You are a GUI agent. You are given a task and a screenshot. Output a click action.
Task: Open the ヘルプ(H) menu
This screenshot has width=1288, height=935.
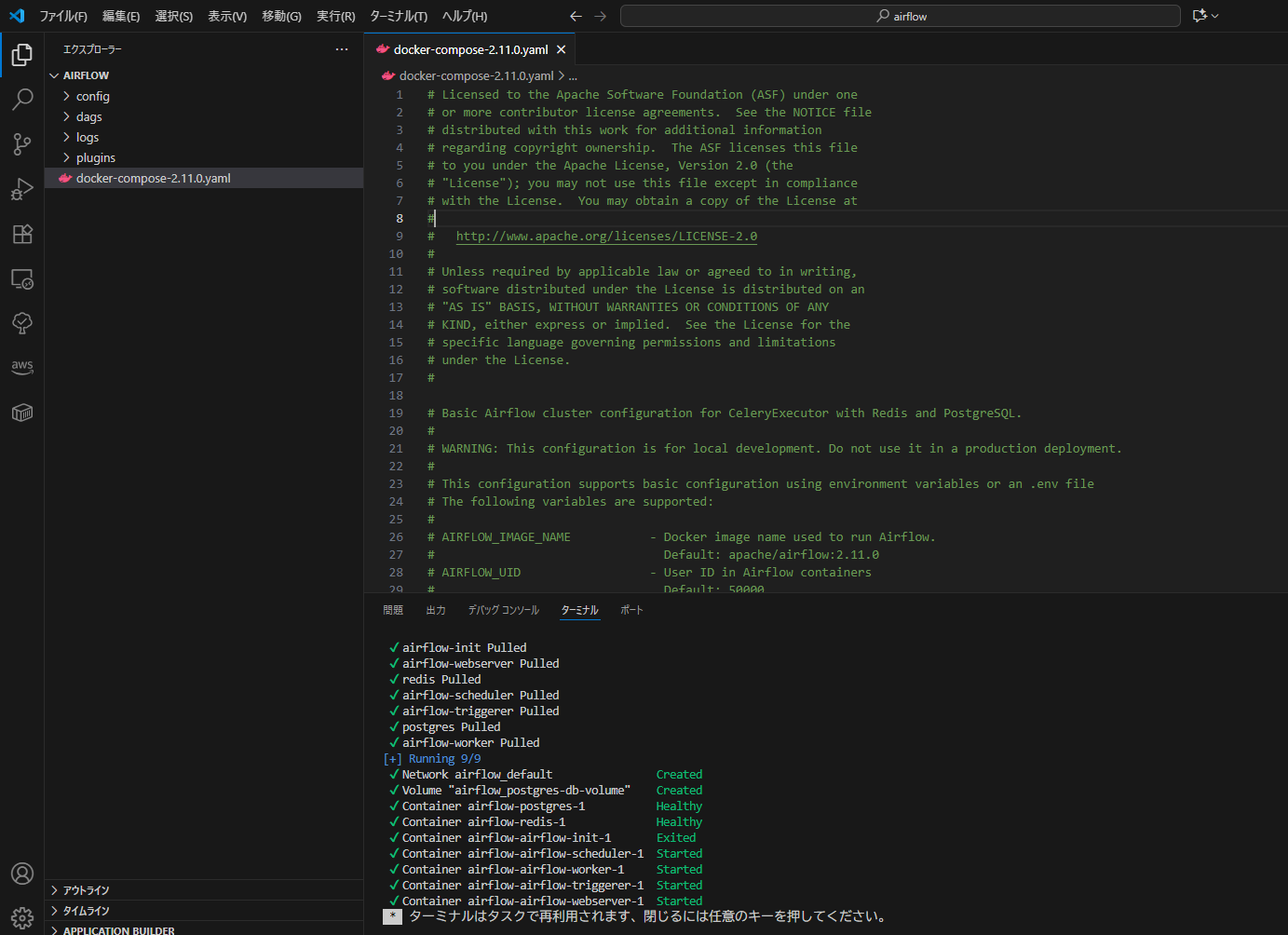pyautogui.click(x=465, y=16)
